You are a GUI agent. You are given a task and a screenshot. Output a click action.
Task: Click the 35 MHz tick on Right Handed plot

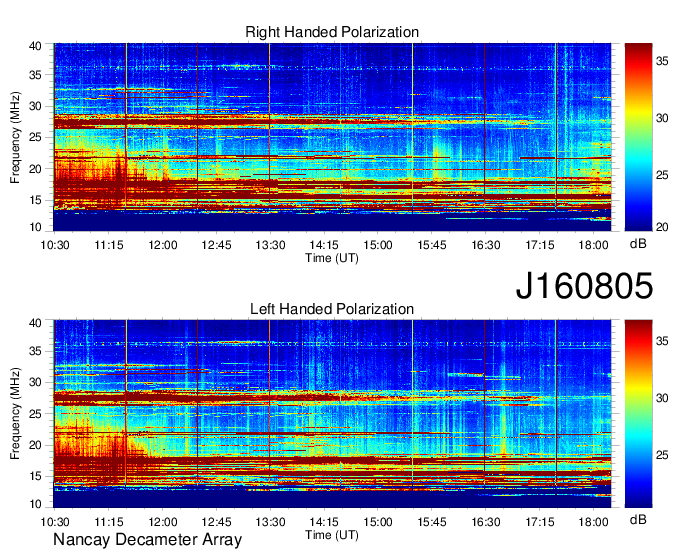36,75
